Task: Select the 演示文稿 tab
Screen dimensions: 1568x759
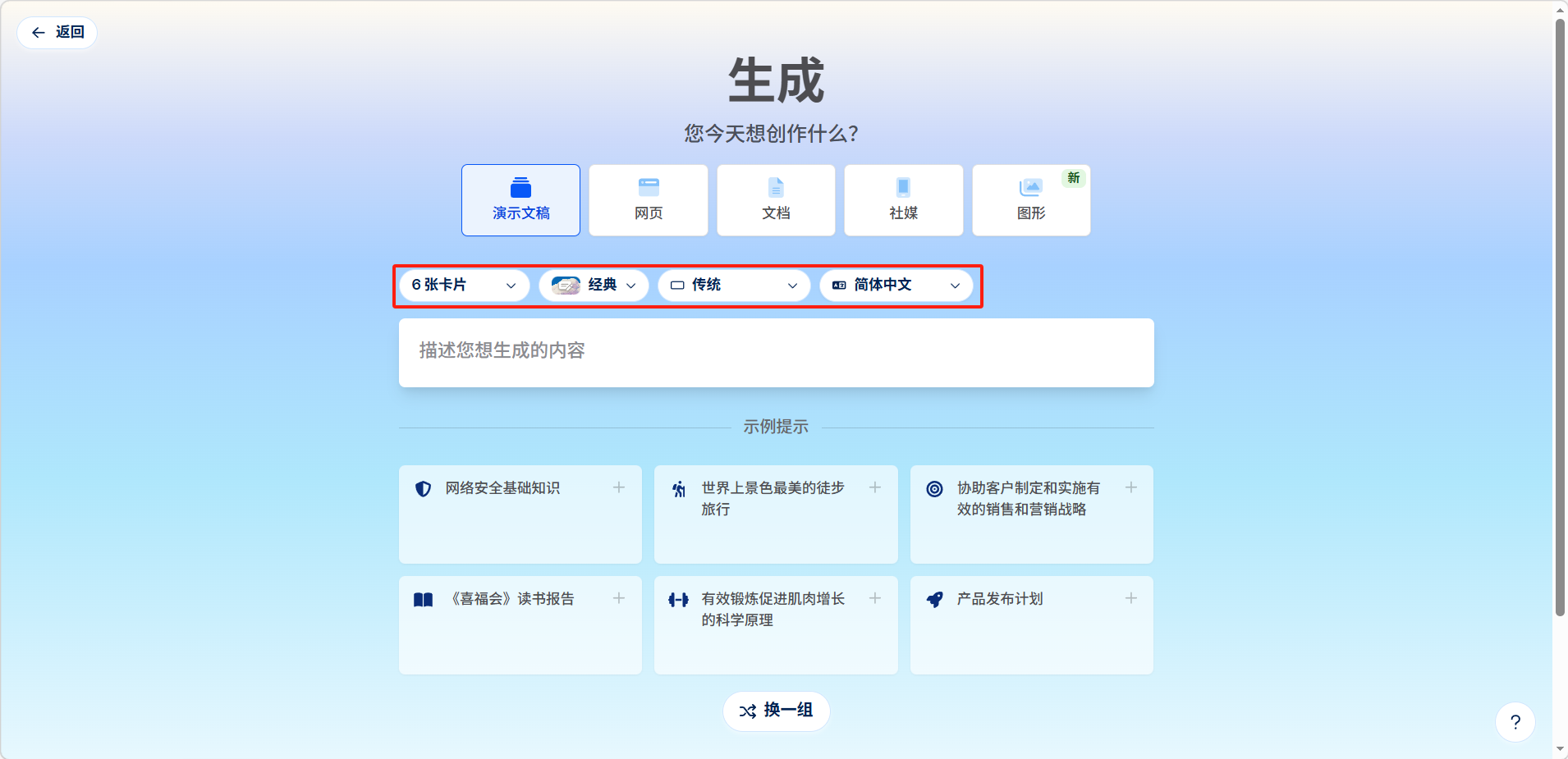Action: click(520, 200)
